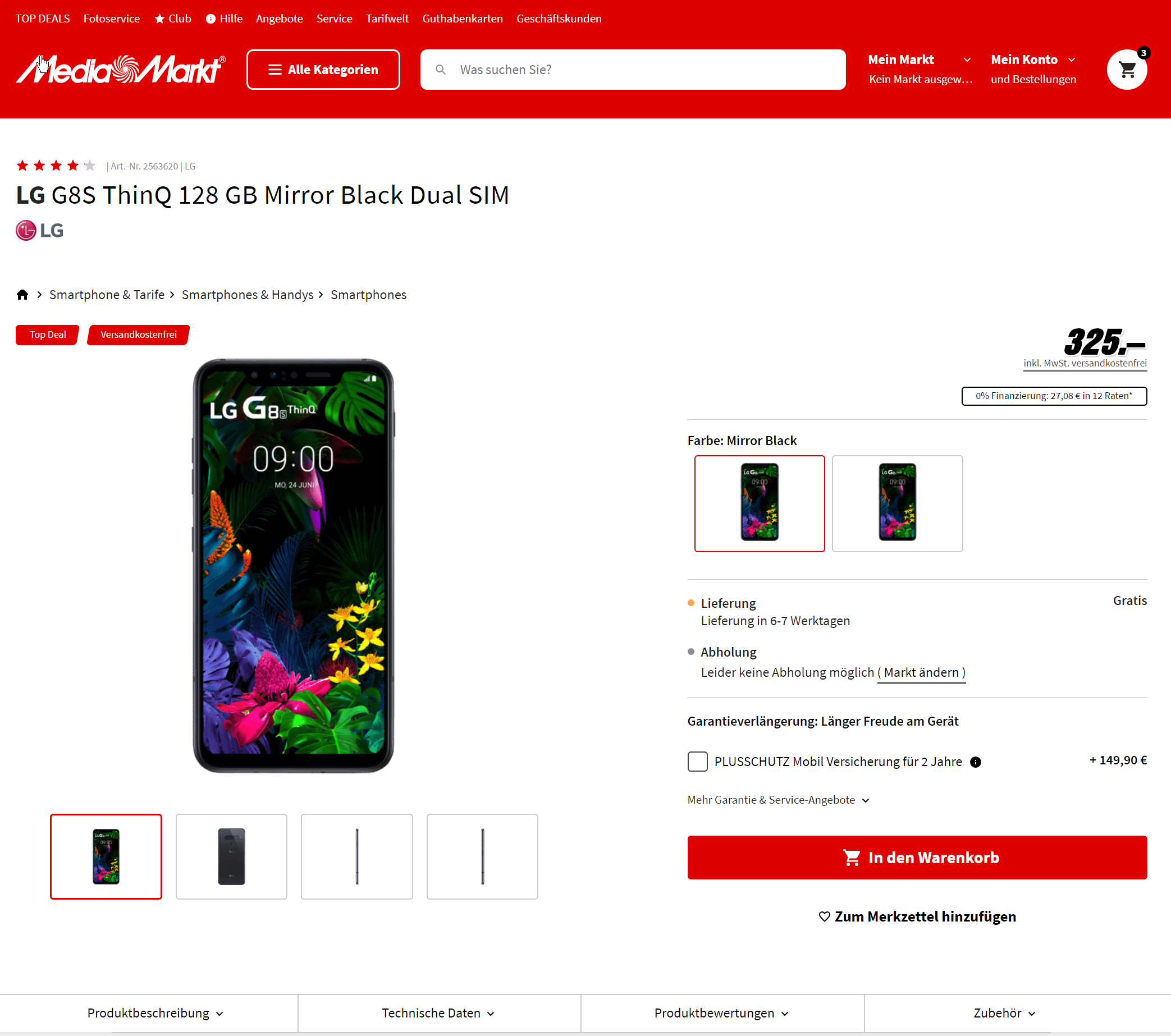Expand Mehr Garantie & Service-Angebote
Image resolution: width=1171 pixels, height=1036 pixels.
click(778, 800)
